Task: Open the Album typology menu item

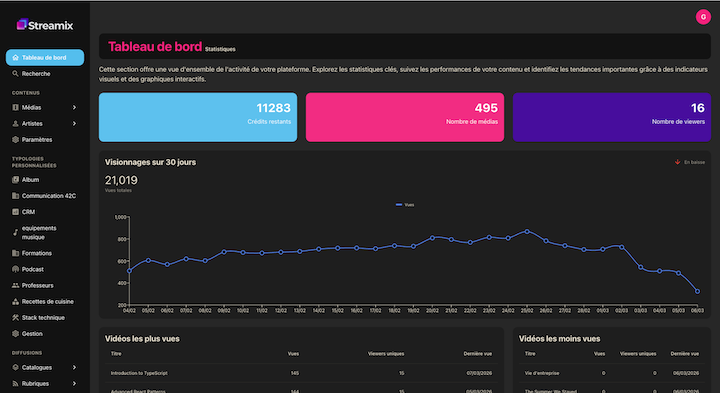Action: click(45, 180)
